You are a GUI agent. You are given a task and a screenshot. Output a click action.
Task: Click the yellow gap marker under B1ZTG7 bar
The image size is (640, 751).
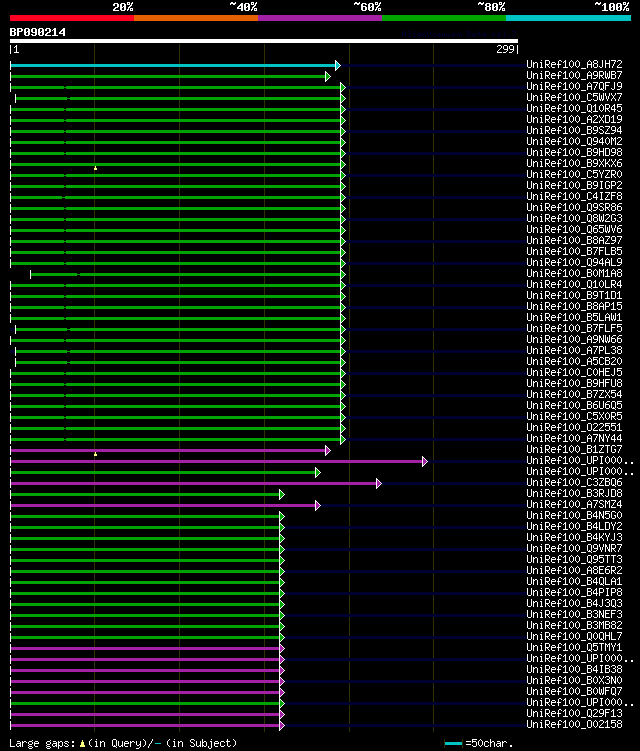click(95, 454)
